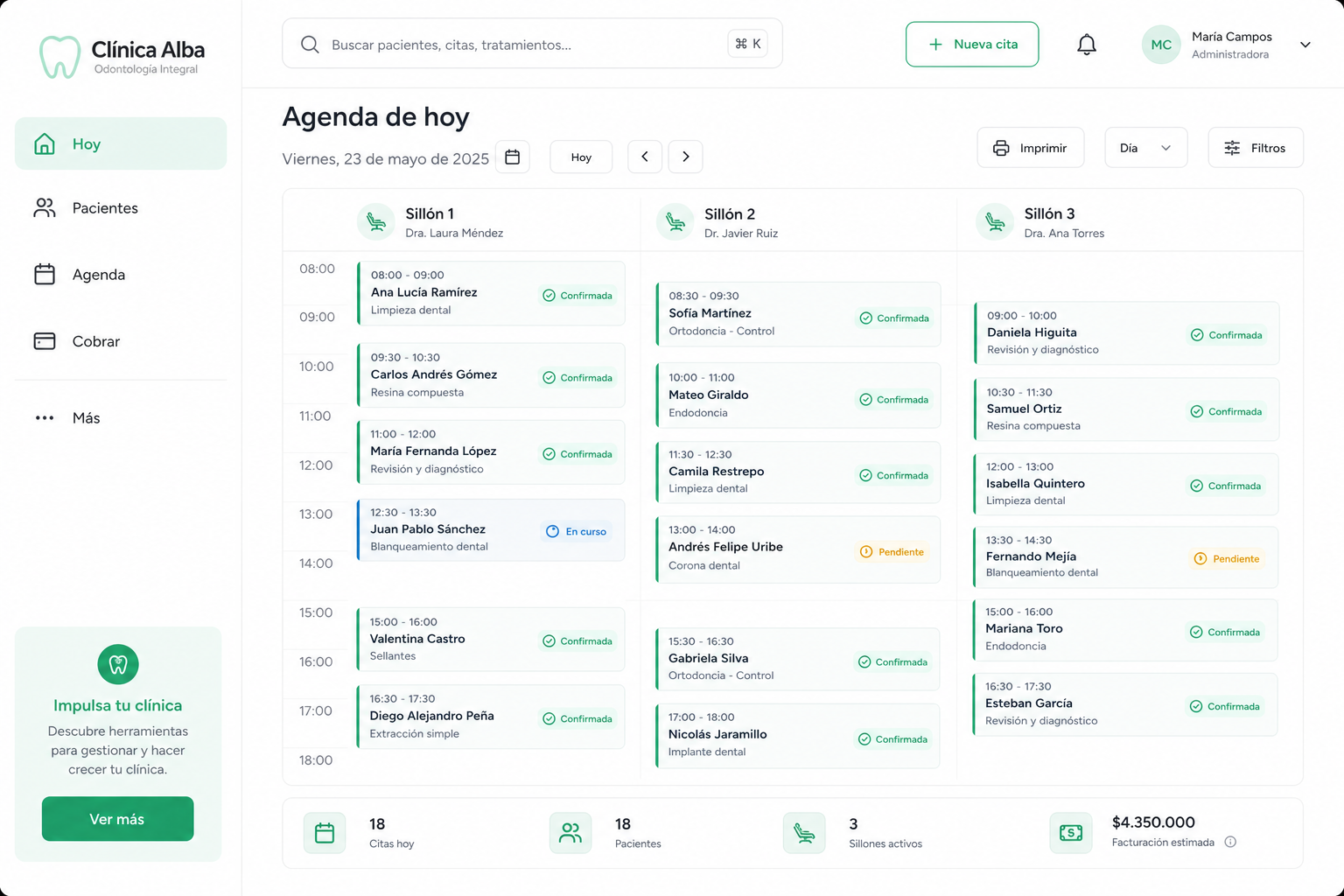Click the Clínica Alba tooth logo
The height and width of the screenshot is (896, 1344).
(x=59, y=57)
